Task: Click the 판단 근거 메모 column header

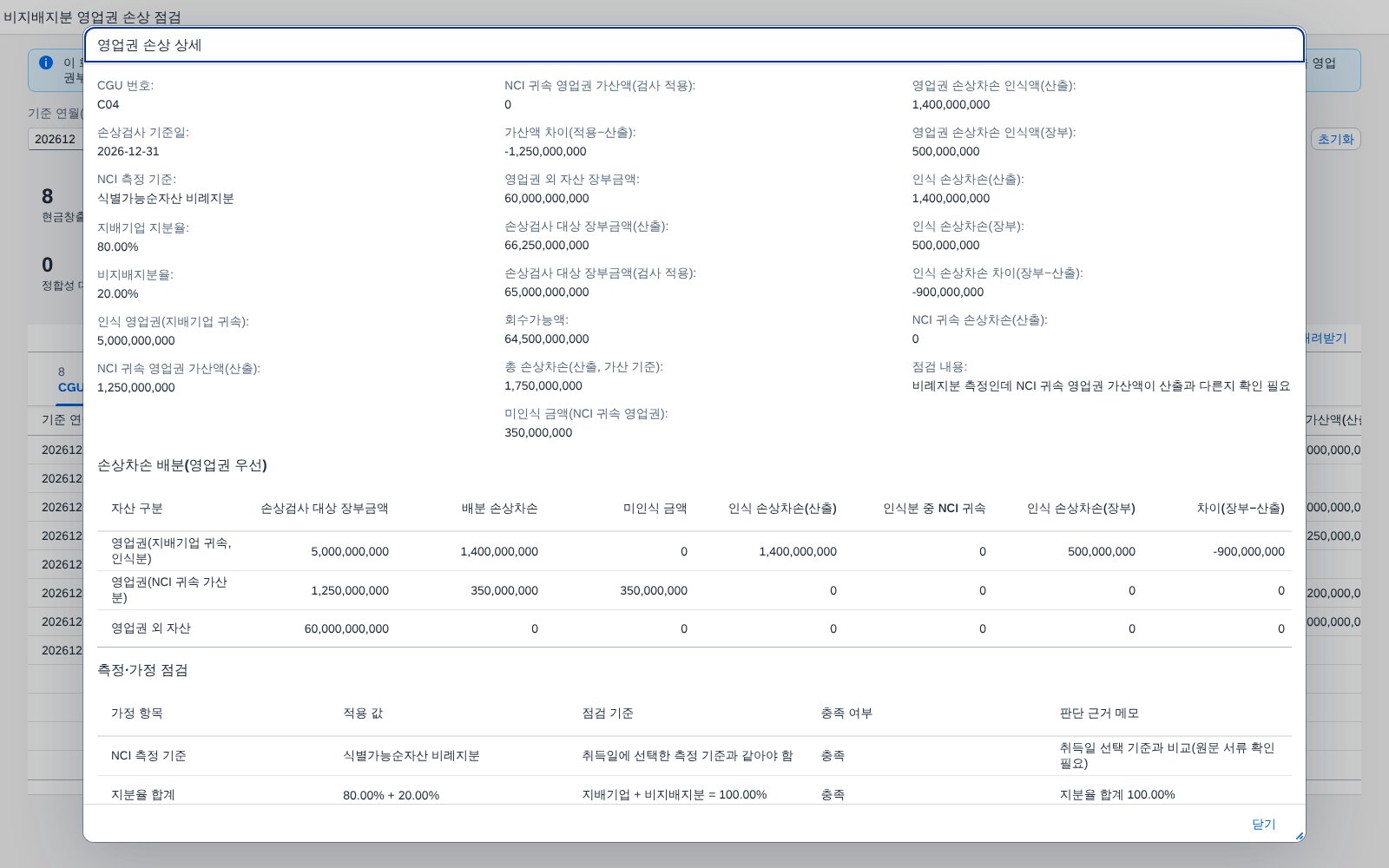Action: click(x=1099, y=713)
